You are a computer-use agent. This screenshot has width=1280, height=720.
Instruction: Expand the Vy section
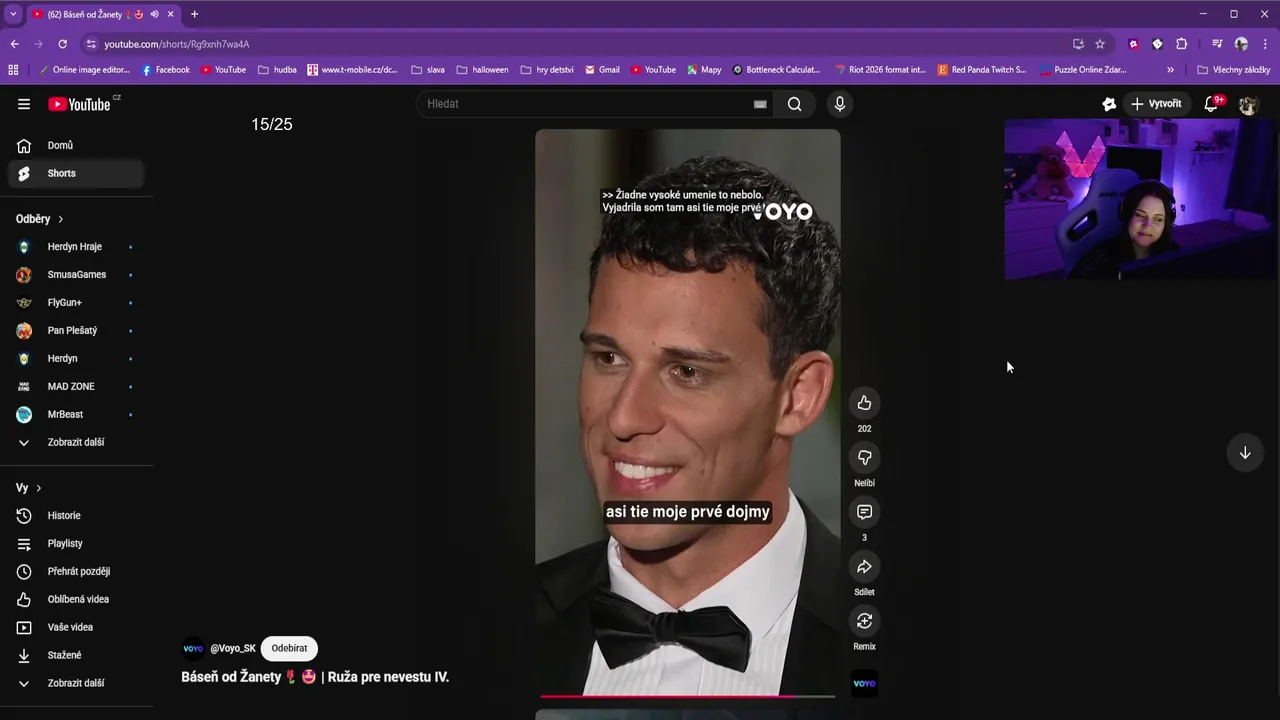[x=29, y=488]
